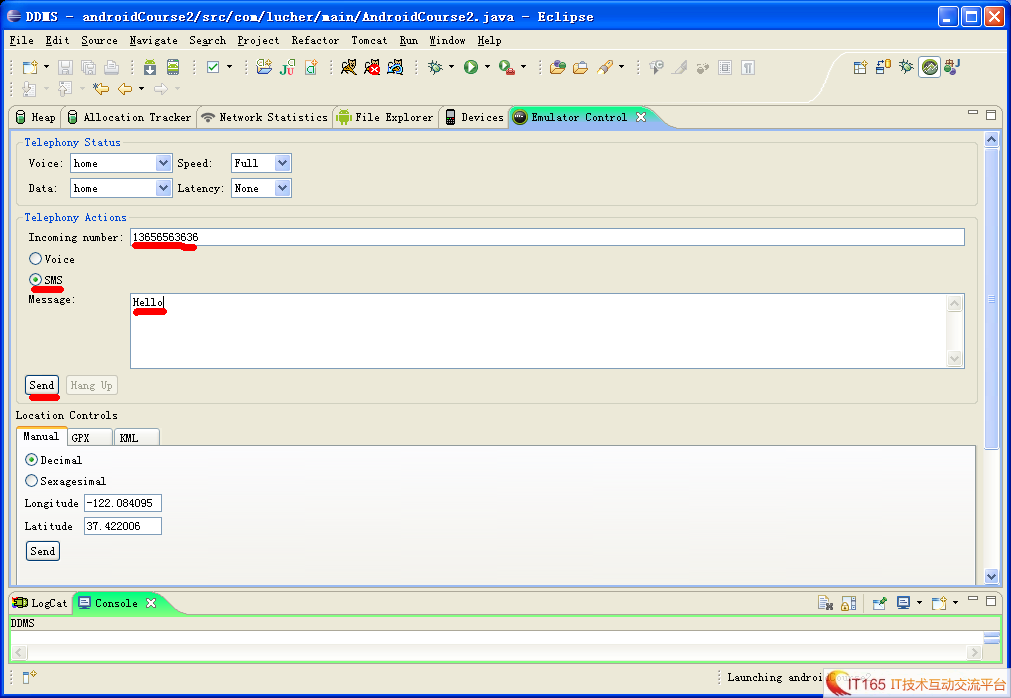
Task: Click the Open Task folder icon
Action: point(580,67)
